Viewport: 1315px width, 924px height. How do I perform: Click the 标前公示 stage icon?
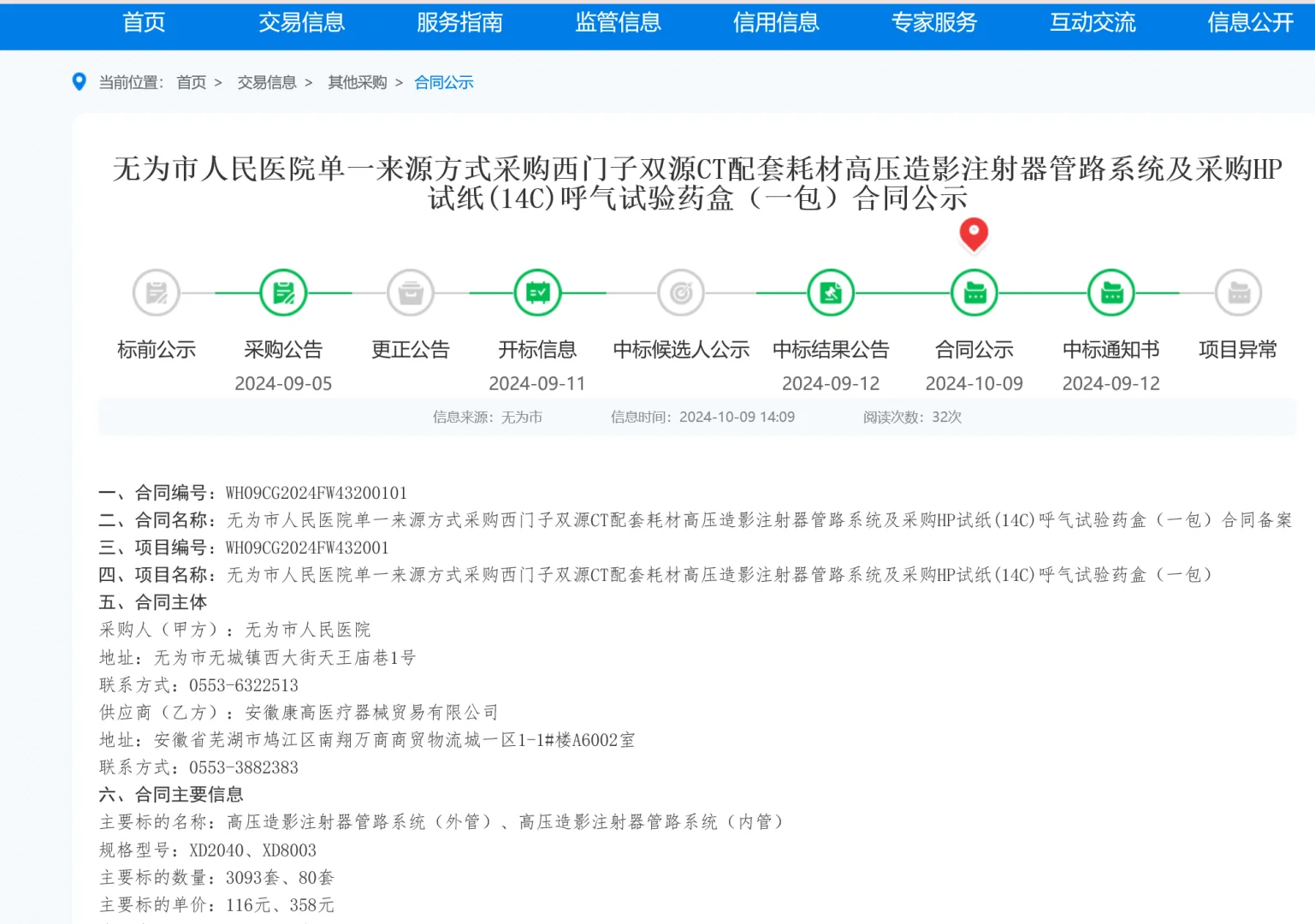coord(156,292)
